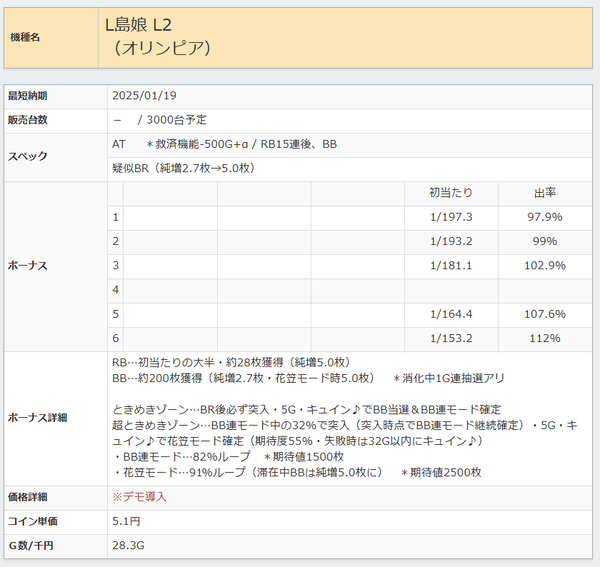Click the '花笠モード…91%ループ' line
The image size is (600, 567).
[298, 472]
